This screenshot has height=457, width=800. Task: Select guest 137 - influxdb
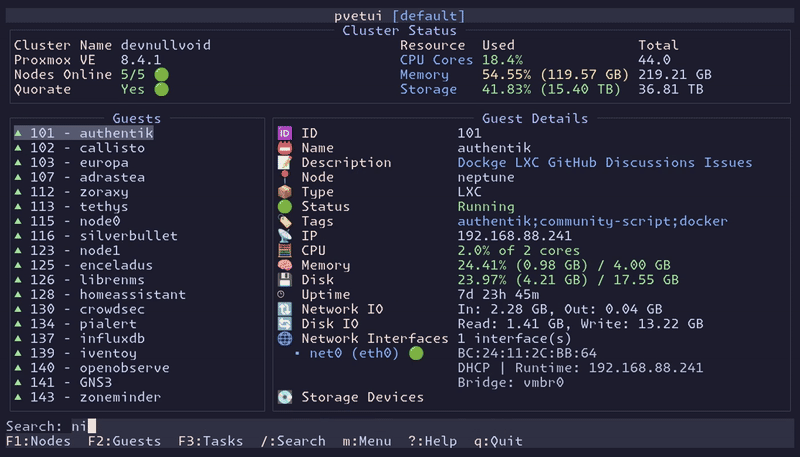pos(80,339)
